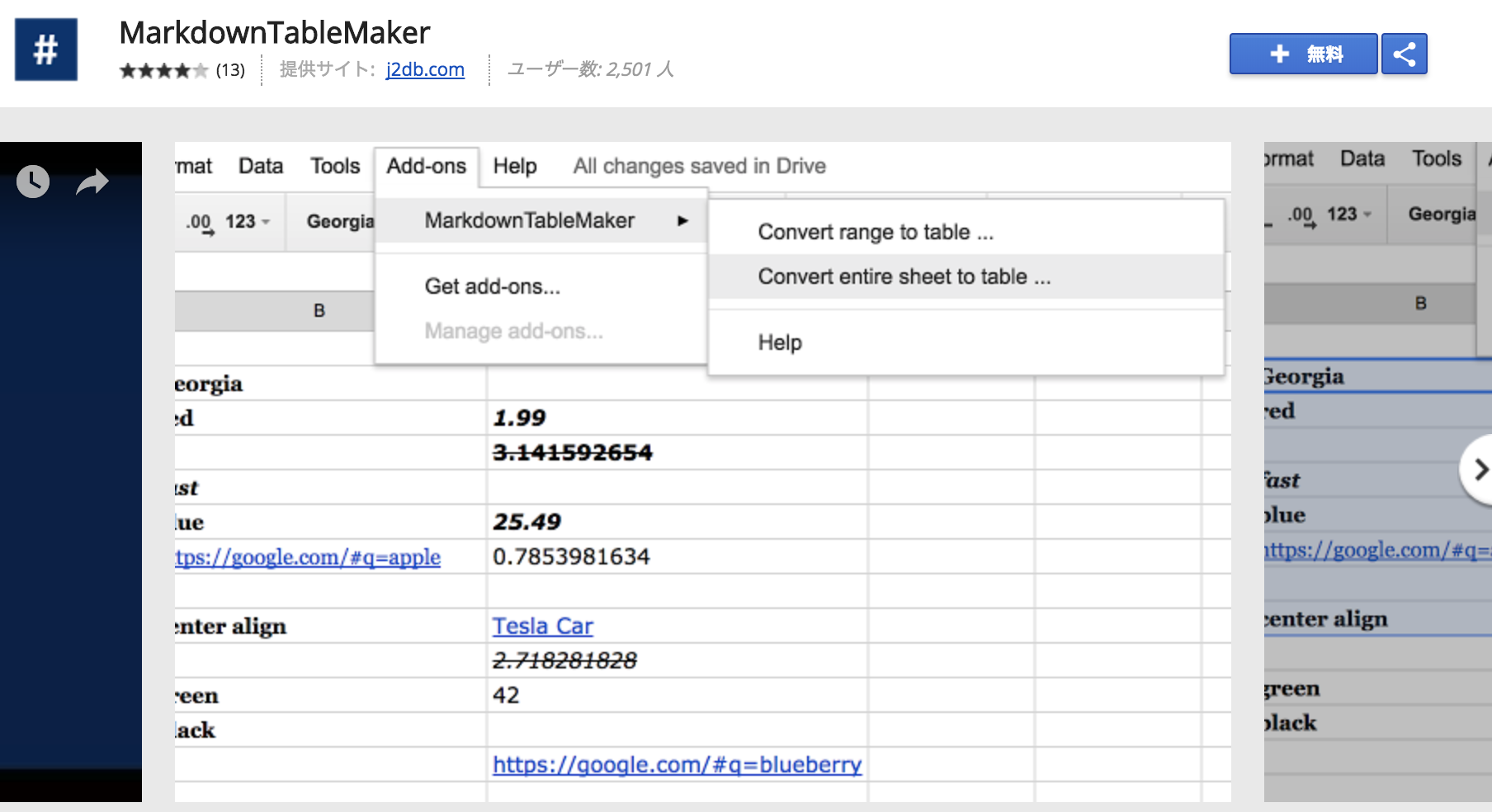Click the blue share icon next to the install button

(1403, 53)
